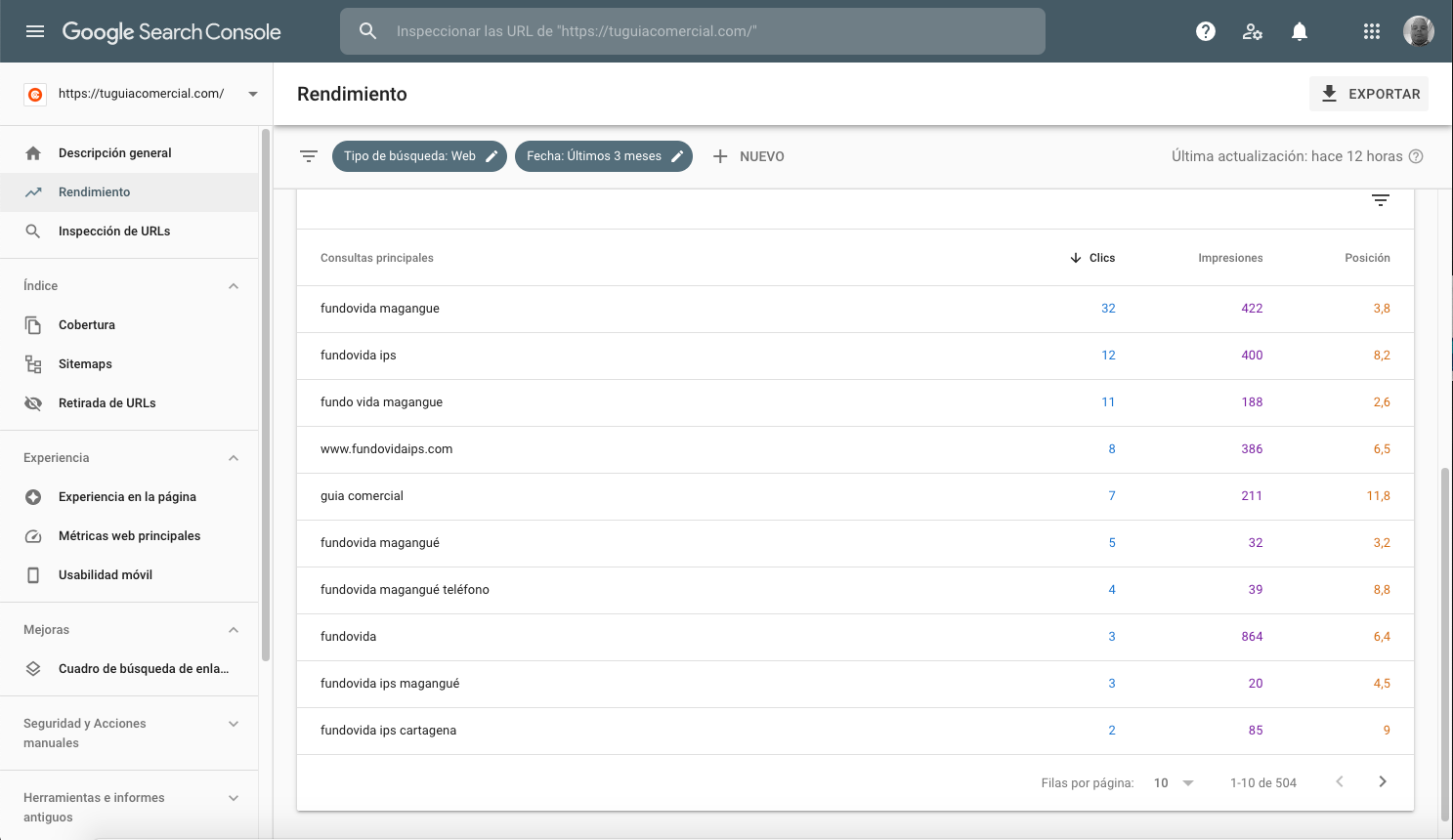Click the filter icon beside search type chip

point(309,156)
